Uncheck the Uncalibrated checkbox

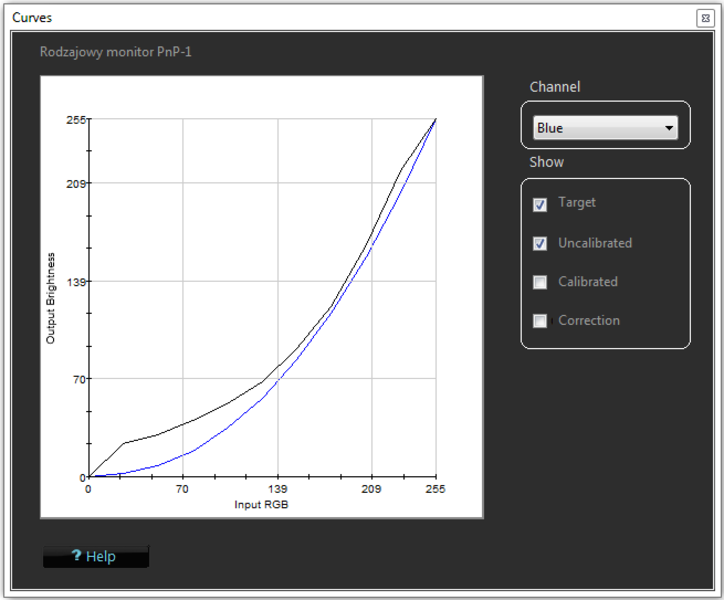(541, 243)
